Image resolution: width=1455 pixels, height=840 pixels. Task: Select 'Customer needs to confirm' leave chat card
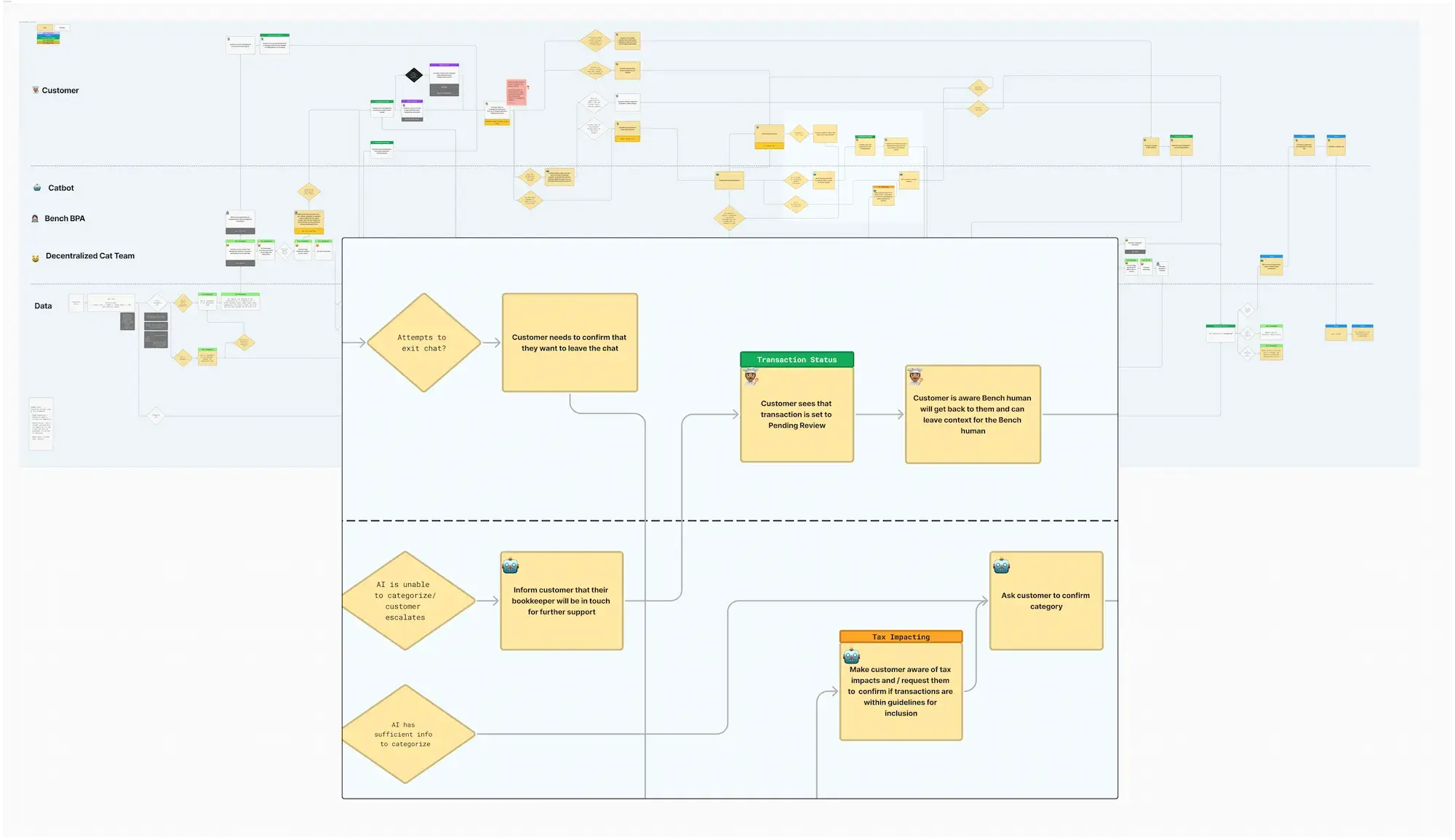point(570,343)
